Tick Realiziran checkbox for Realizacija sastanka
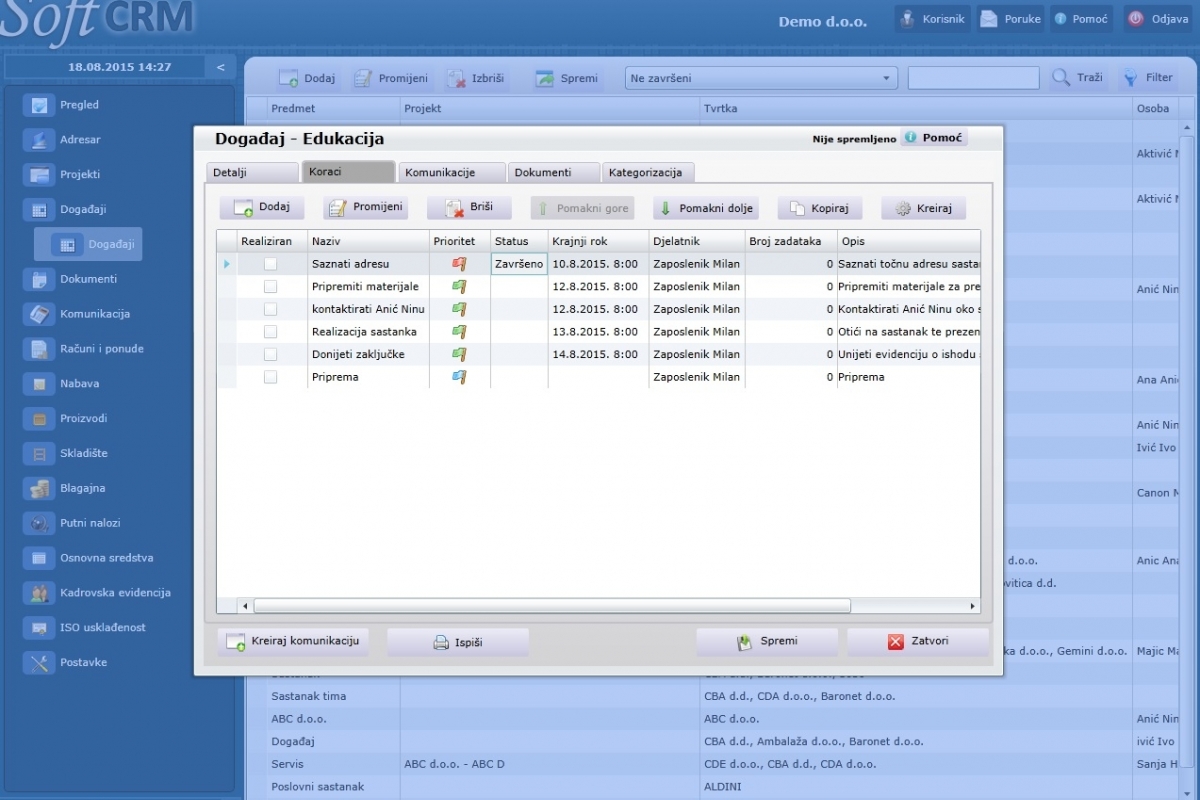 270,332
